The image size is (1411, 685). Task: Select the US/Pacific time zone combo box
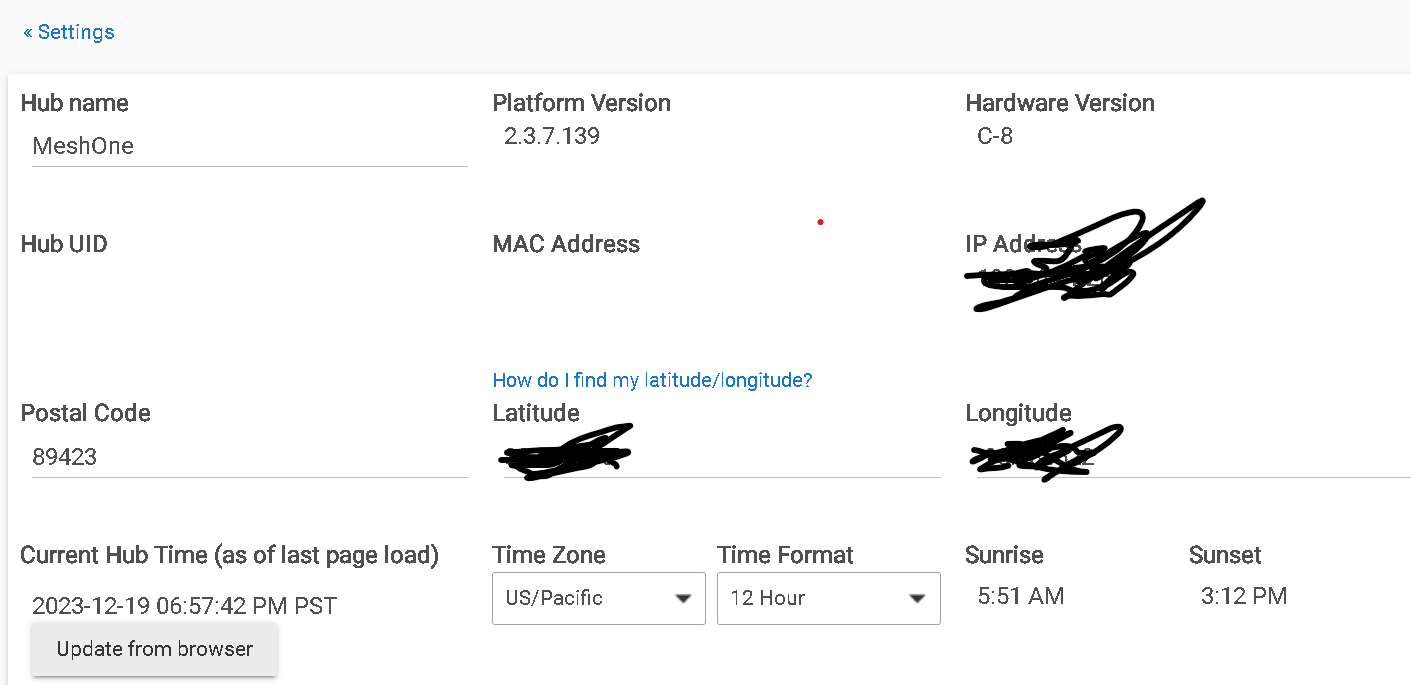599,598
